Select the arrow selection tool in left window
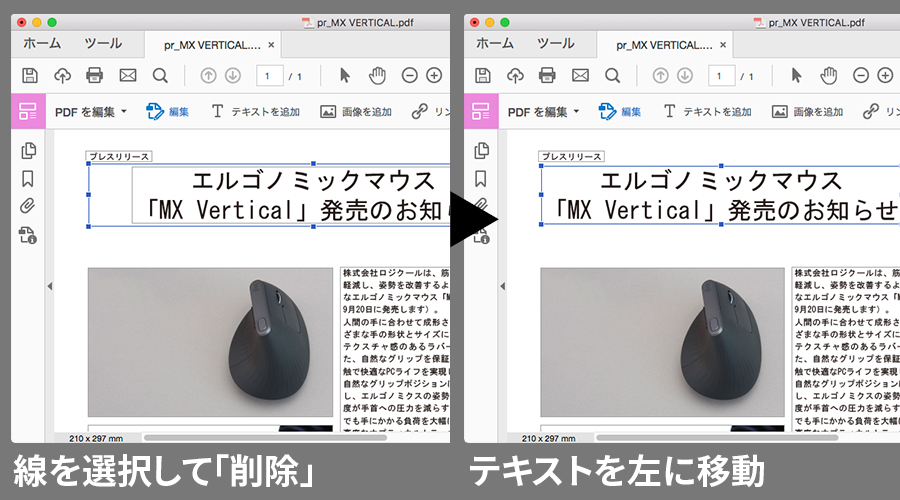The image size is (900, 500). pyautogui.click(x=344, y=75)
